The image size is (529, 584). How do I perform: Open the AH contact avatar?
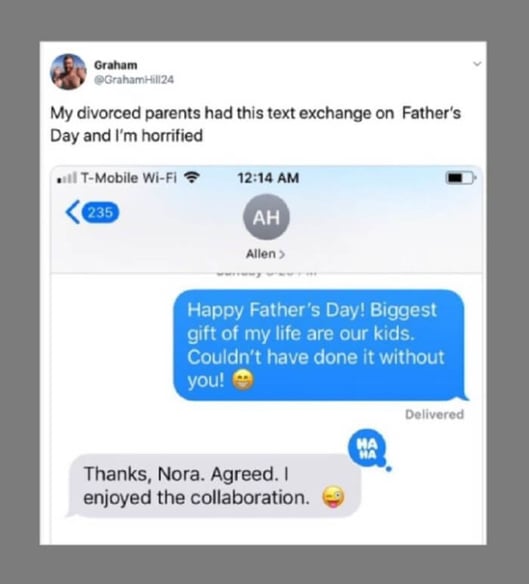click(266, 217)
